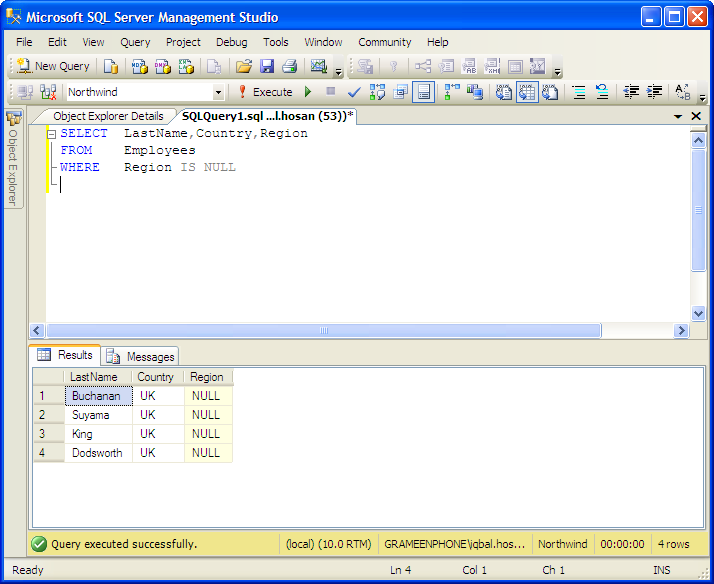
Task: Click the Set Primary Key icon
Action: pos(394,66)
